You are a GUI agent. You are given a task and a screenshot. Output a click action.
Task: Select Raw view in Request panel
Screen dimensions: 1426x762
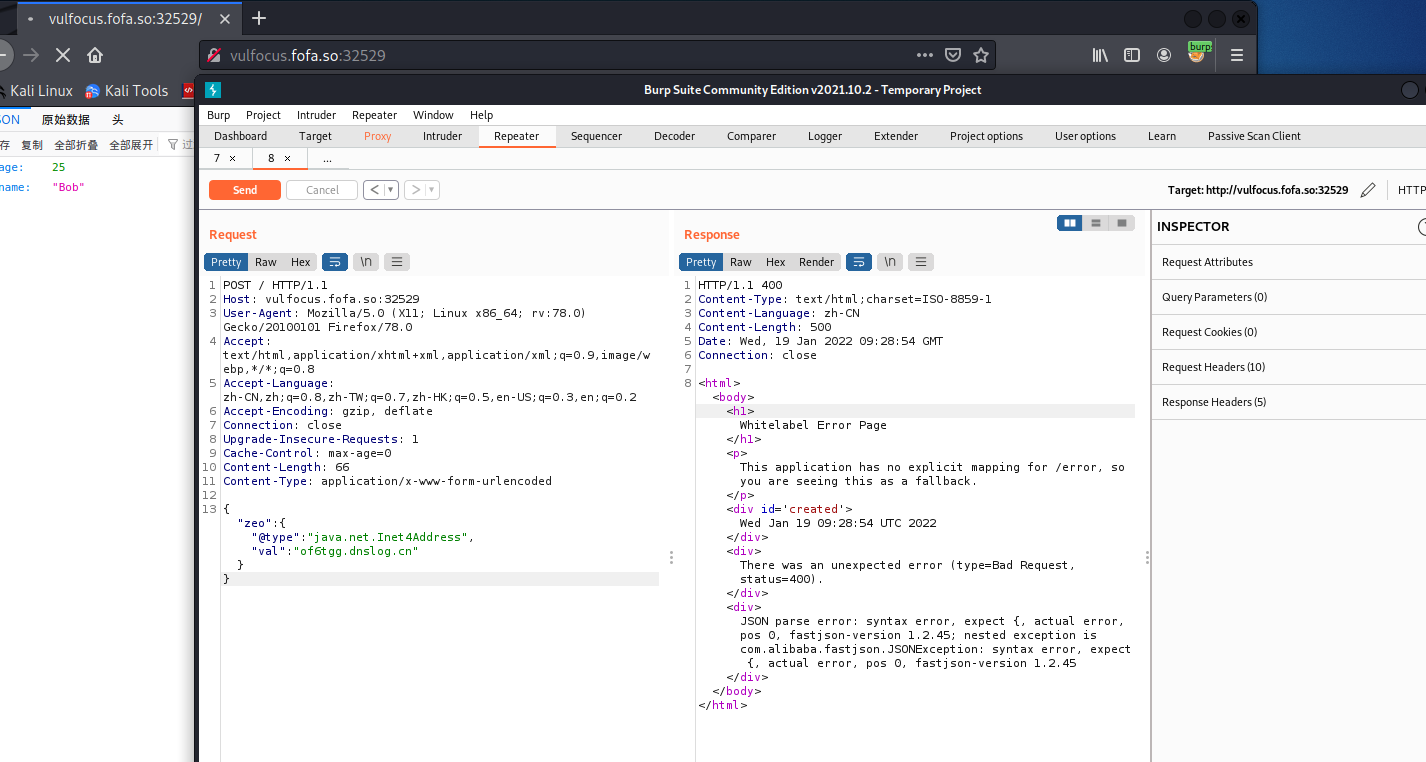(x=266, y=262)
